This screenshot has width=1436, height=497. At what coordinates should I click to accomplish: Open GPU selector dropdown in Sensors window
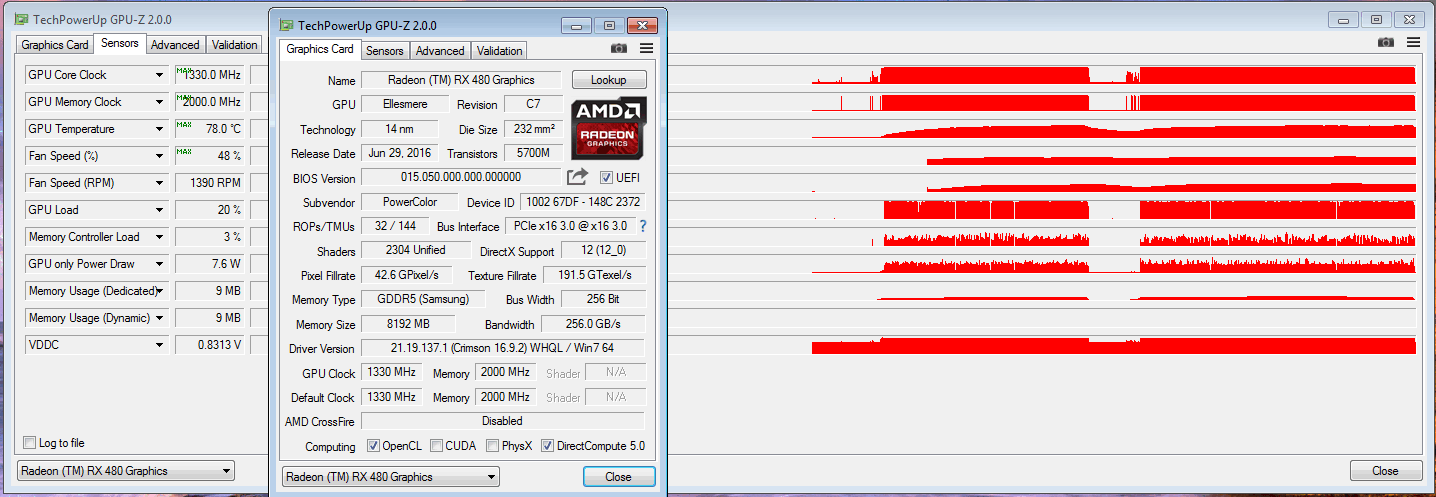coord(126,471)
